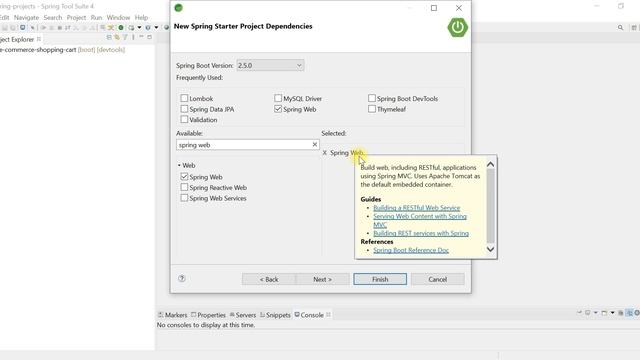The image size is (640, 360).
Task: Open the Spring Boot Version dropdown
Action: 270,65
